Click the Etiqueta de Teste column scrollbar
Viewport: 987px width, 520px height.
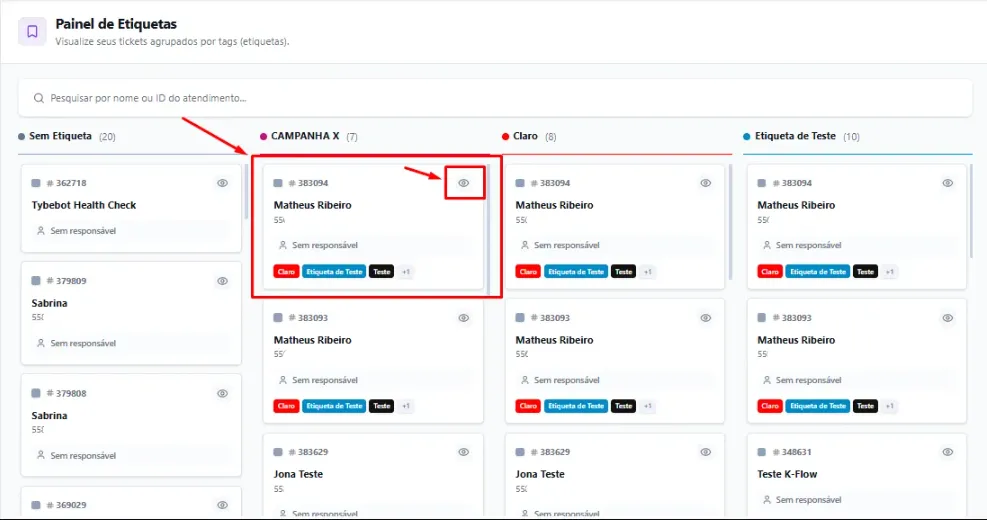(x=972, y=211)
